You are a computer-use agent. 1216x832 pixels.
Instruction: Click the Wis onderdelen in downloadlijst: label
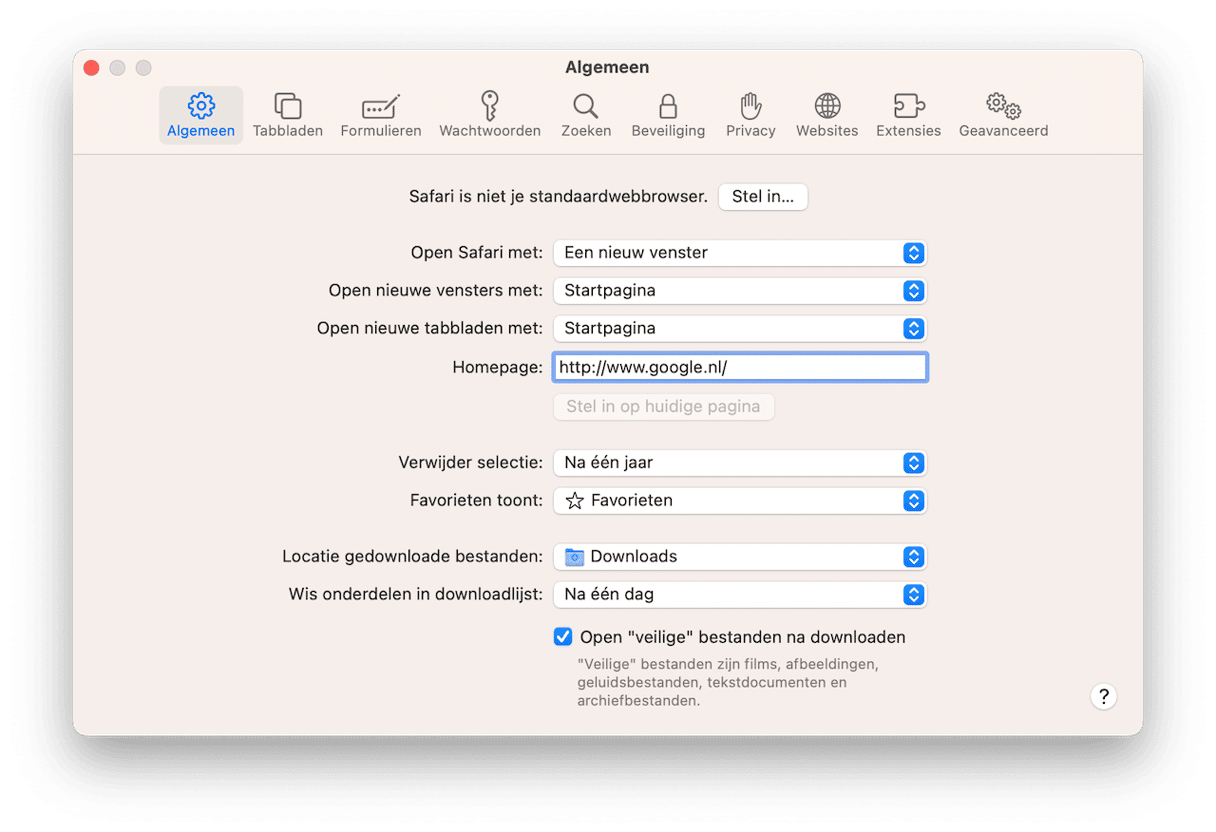pyautogui.click(x=416, y=595)
